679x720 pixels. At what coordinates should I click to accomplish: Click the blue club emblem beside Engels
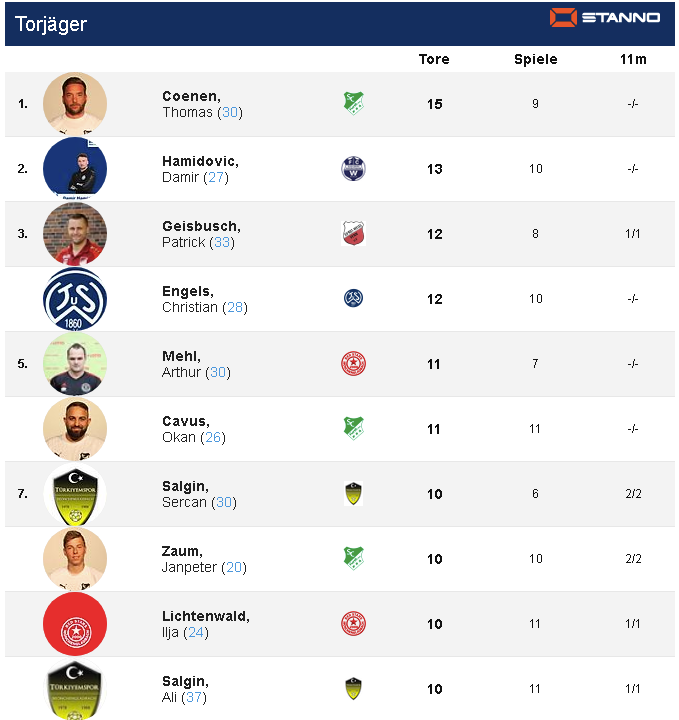[354, 298]
